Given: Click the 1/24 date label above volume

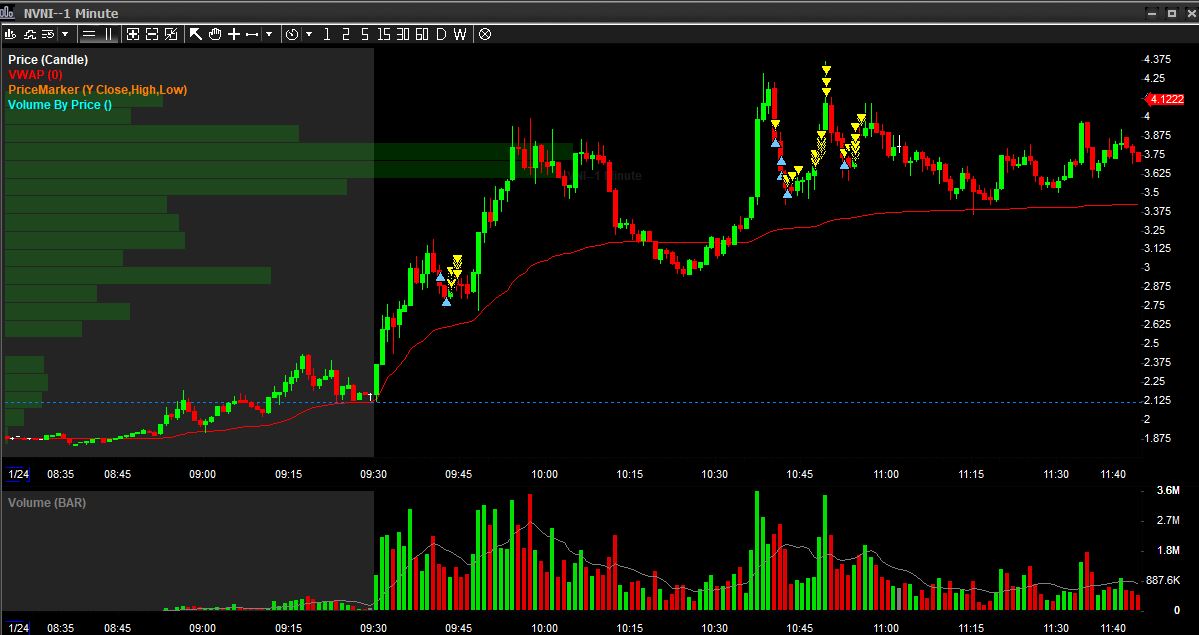Looking at the screenshot, I should coord(18,474).
